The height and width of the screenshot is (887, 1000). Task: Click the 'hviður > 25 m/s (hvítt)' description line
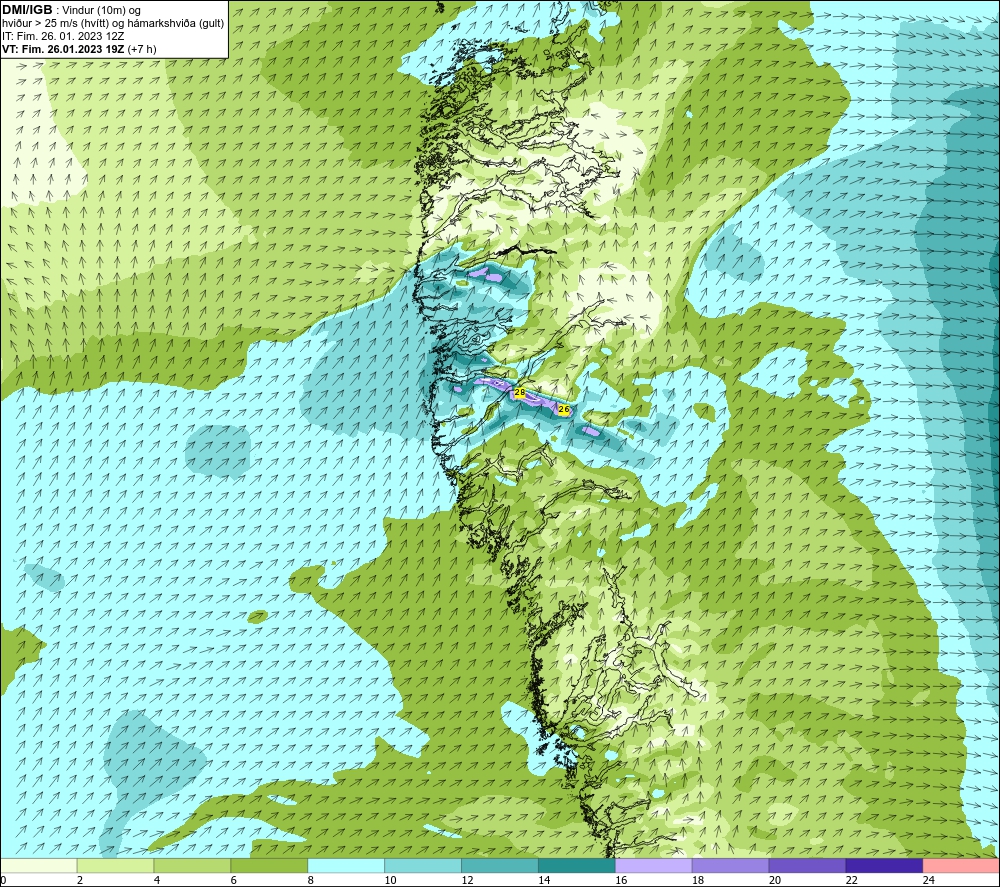(x=114, y=24)
